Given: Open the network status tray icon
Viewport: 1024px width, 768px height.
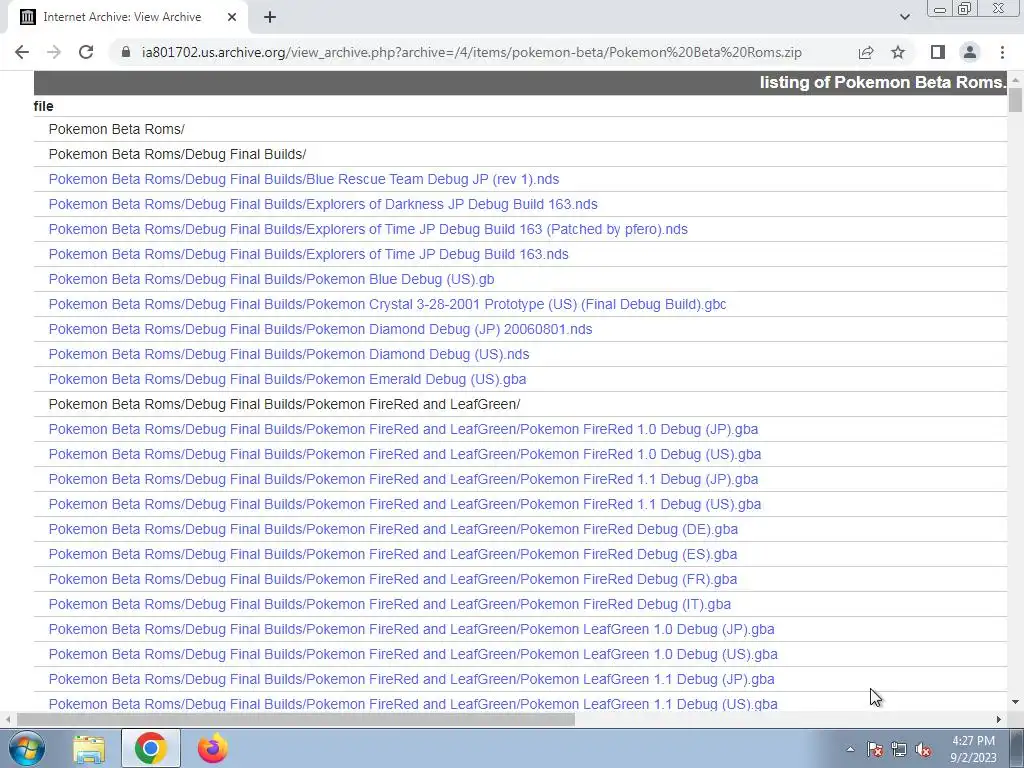Looking at the screenshot, I should (899, 749).
